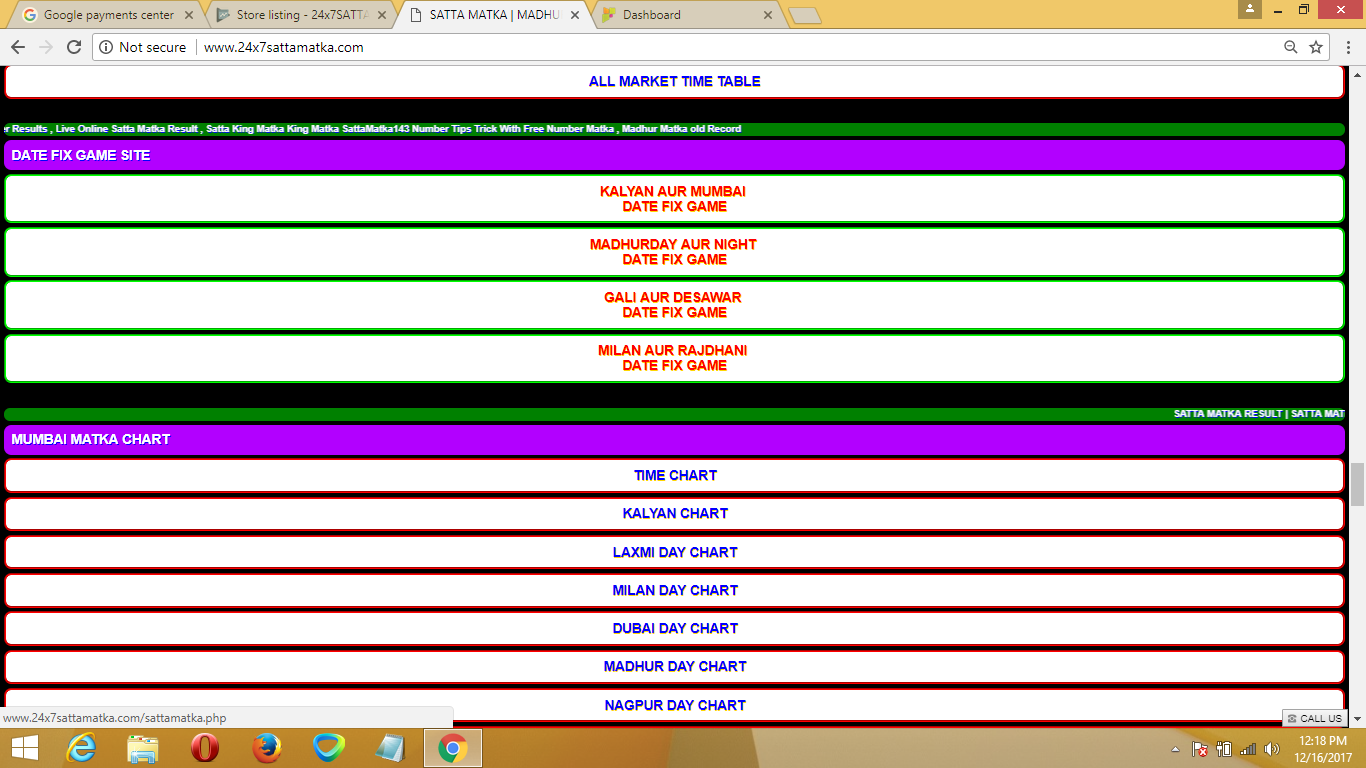Reload the current page

(74, 47)
